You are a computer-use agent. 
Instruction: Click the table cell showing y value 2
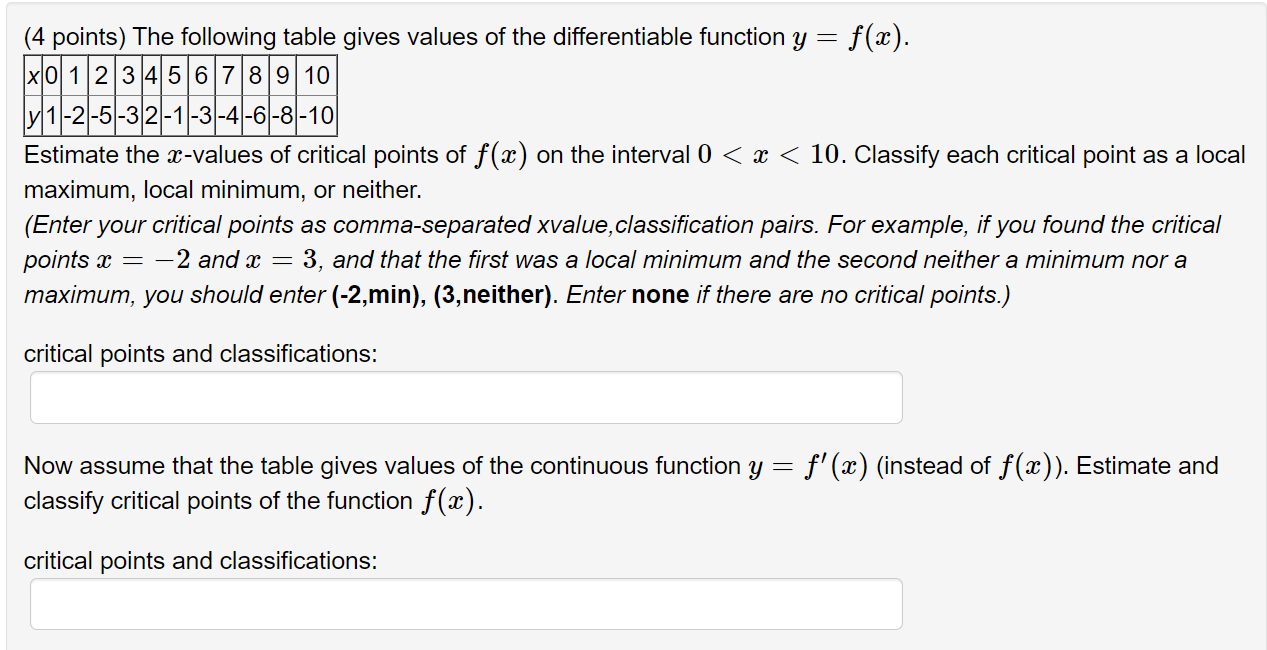point(151,113)
